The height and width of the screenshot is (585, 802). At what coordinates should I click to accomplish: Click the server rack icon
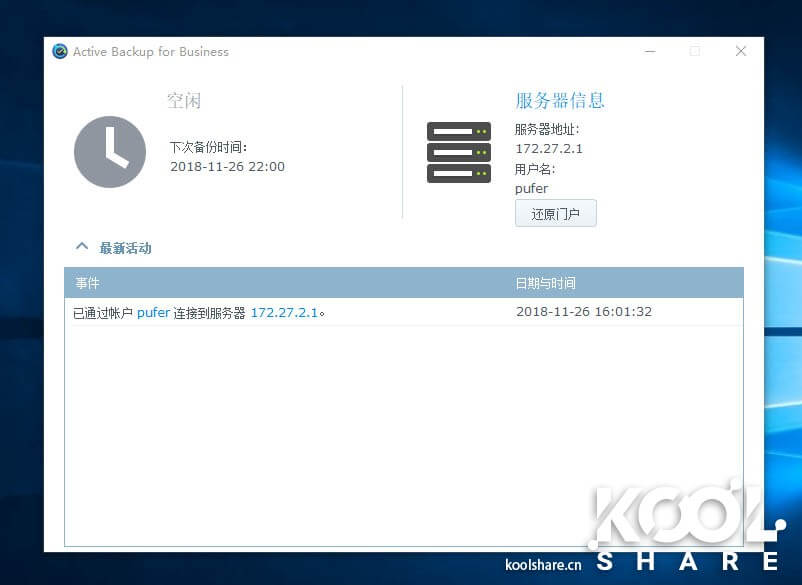[x=458, y=152]
